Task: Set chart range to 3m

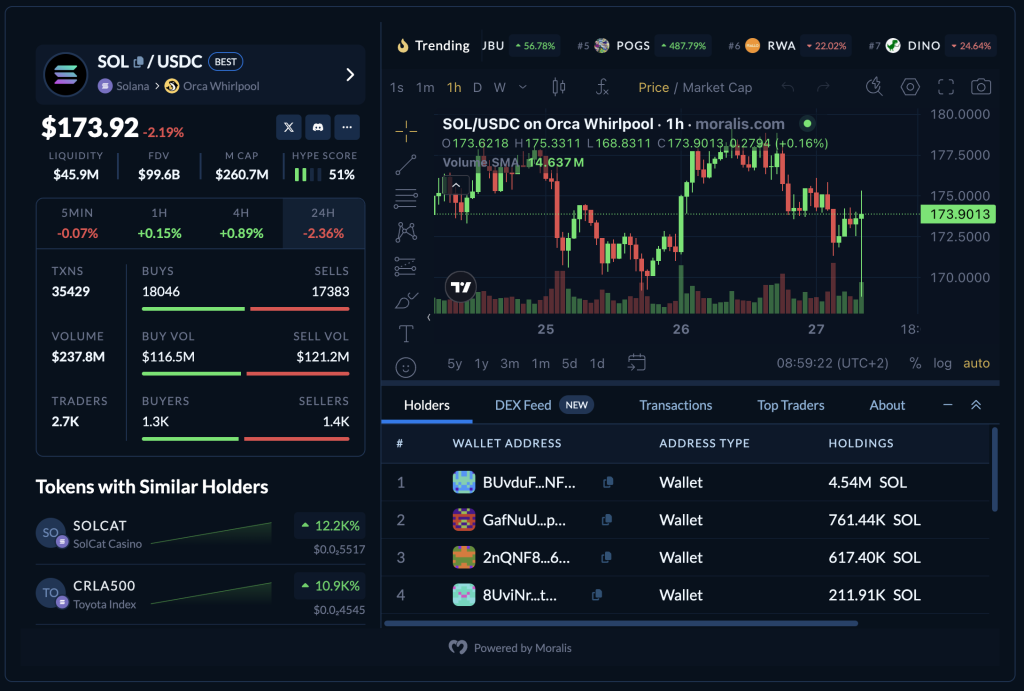Action: pos(509,363)
